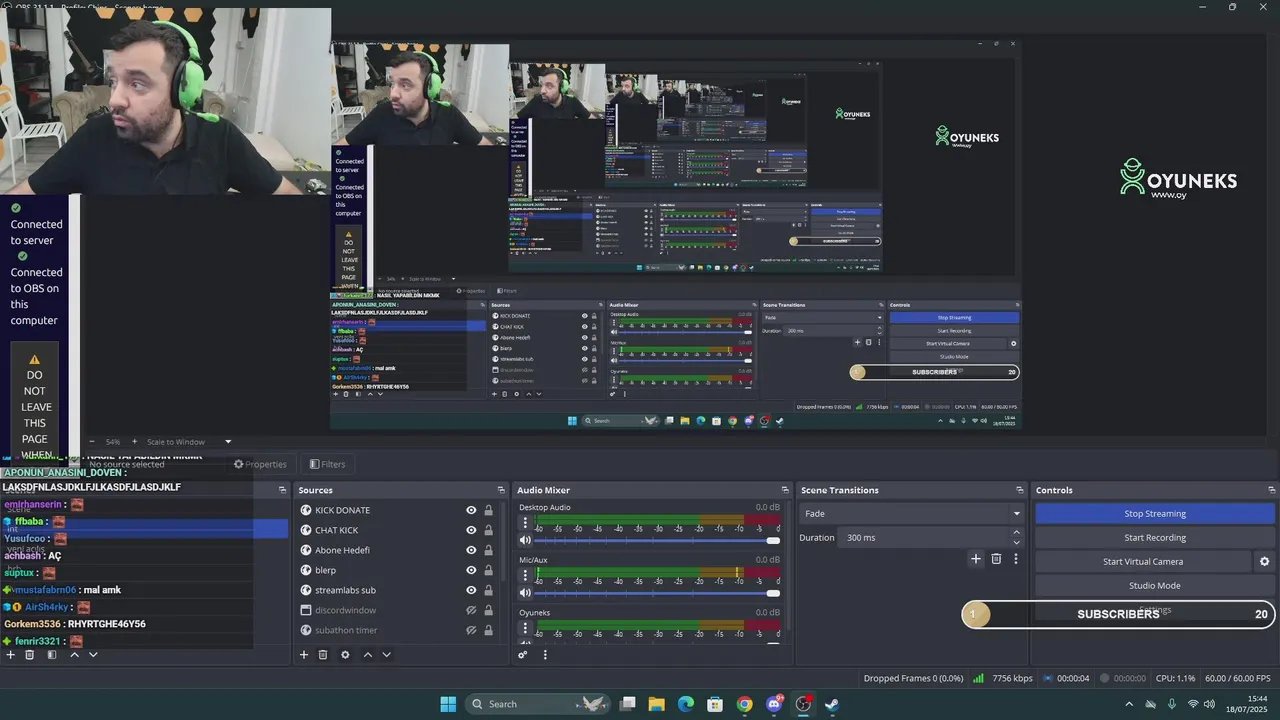Open Audio Mixer three-dot menu at bottom
1280x720 pixels.
pos(545,655)
